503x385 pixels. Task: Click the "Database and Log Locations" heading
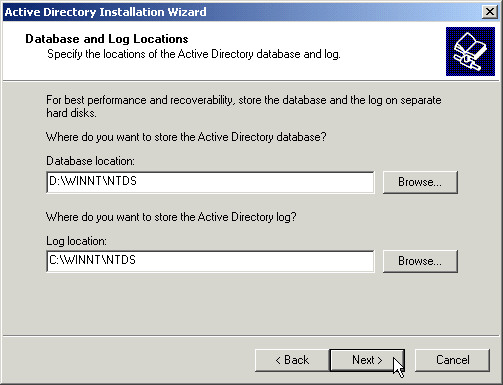click(x=107, y=39)
